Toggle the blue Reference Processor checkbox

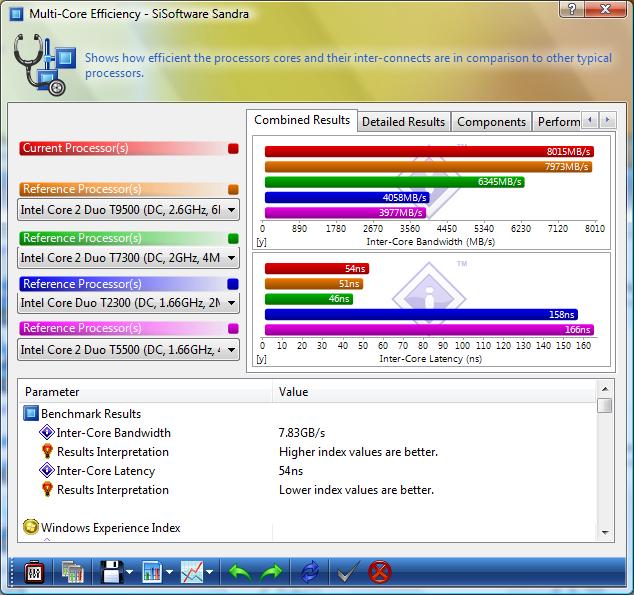(233, 284)
